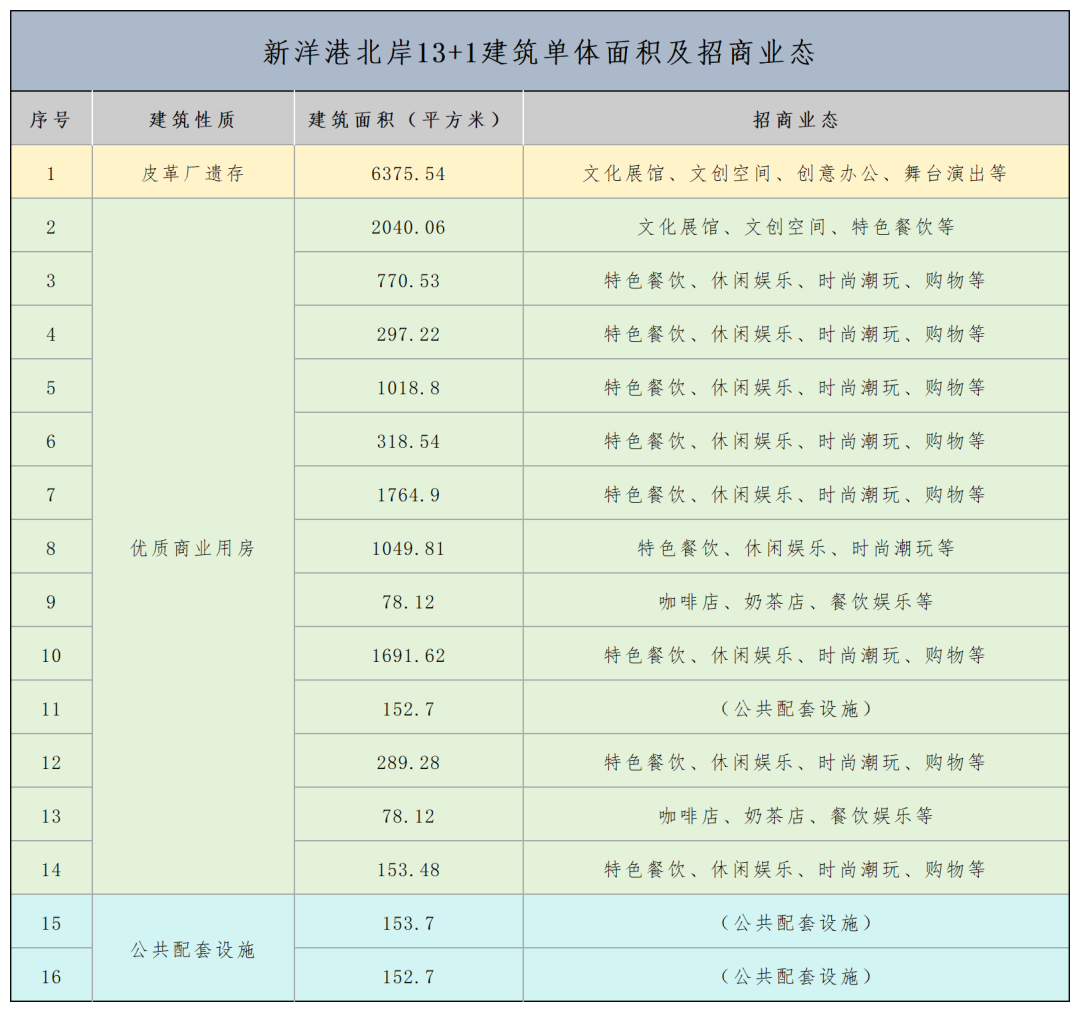Select the 建筑性质 column header
The height and width of the screenshot is (1012, 1080).
193,120
